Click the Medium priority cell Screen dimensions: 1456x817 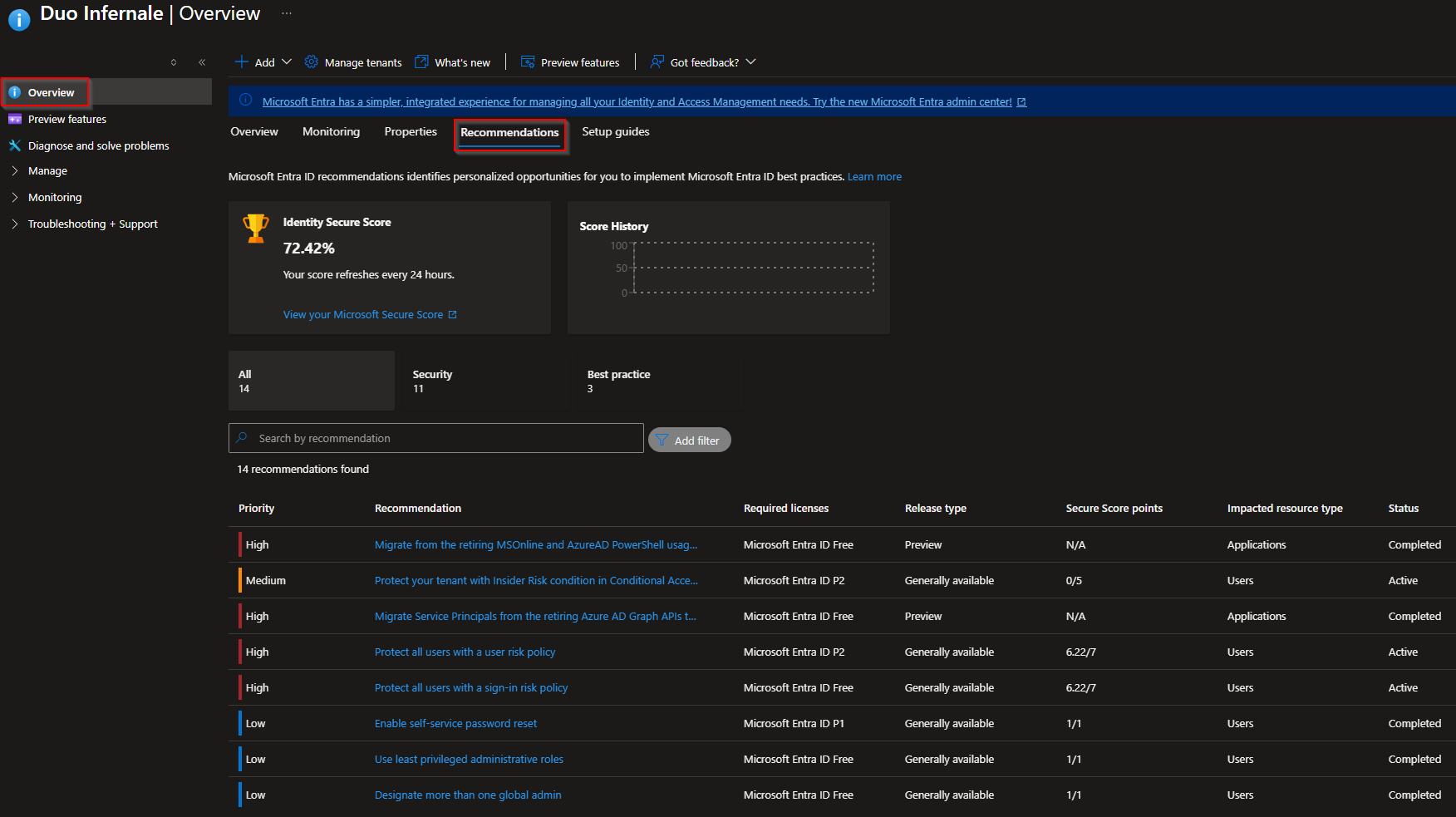[x=266, y=580]
